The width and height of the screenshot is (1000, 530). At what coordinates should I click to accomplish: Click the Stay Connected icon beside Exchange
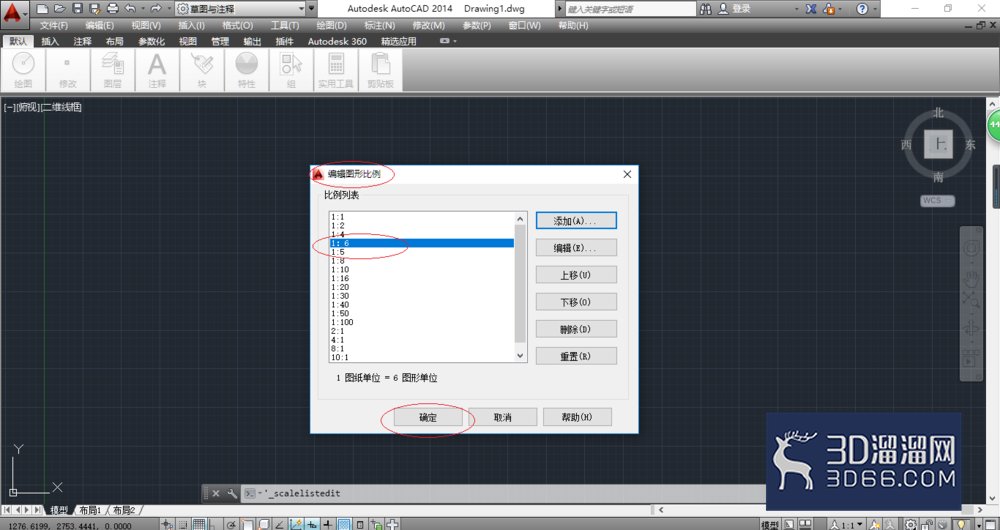[x=829, y=9]
